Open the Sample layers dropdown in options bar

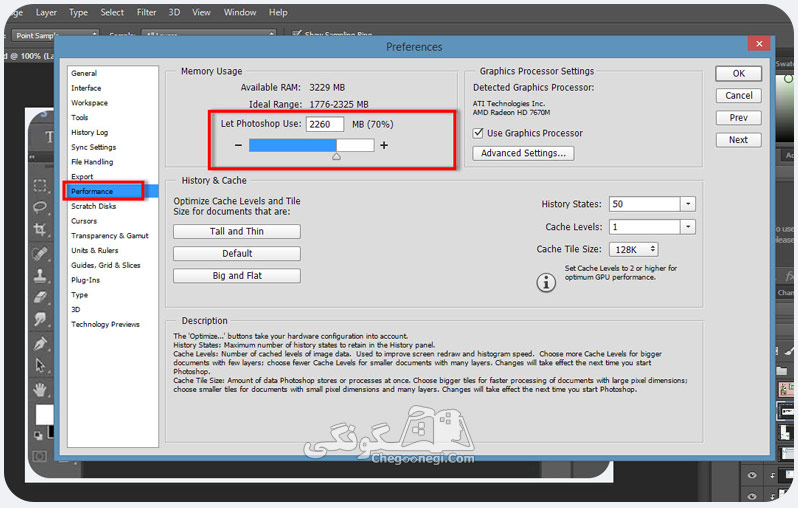(208, 35)
